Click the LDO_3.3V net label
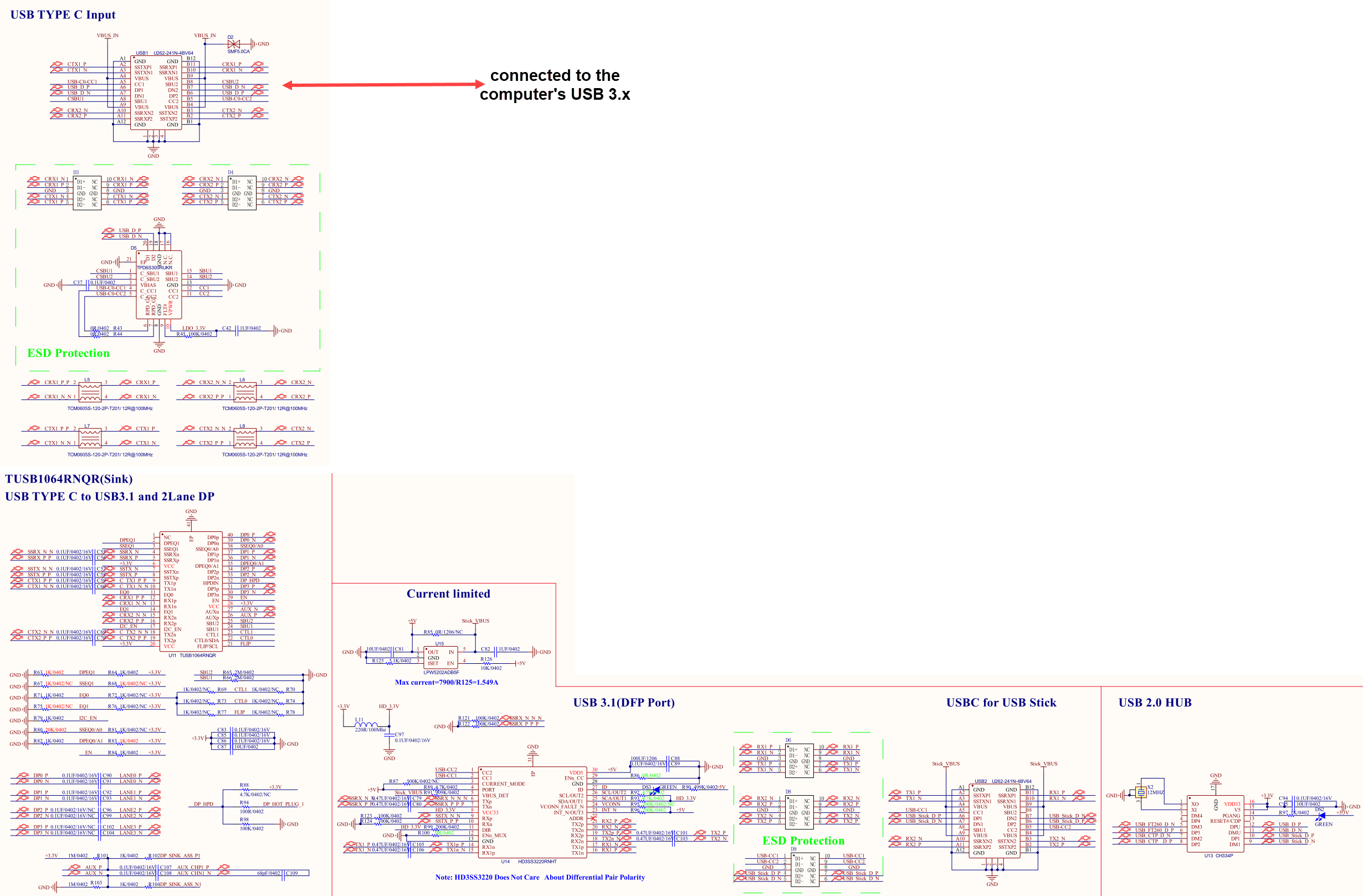Image resolution: width=1363 pixels, height=896 pixels. 193,329
